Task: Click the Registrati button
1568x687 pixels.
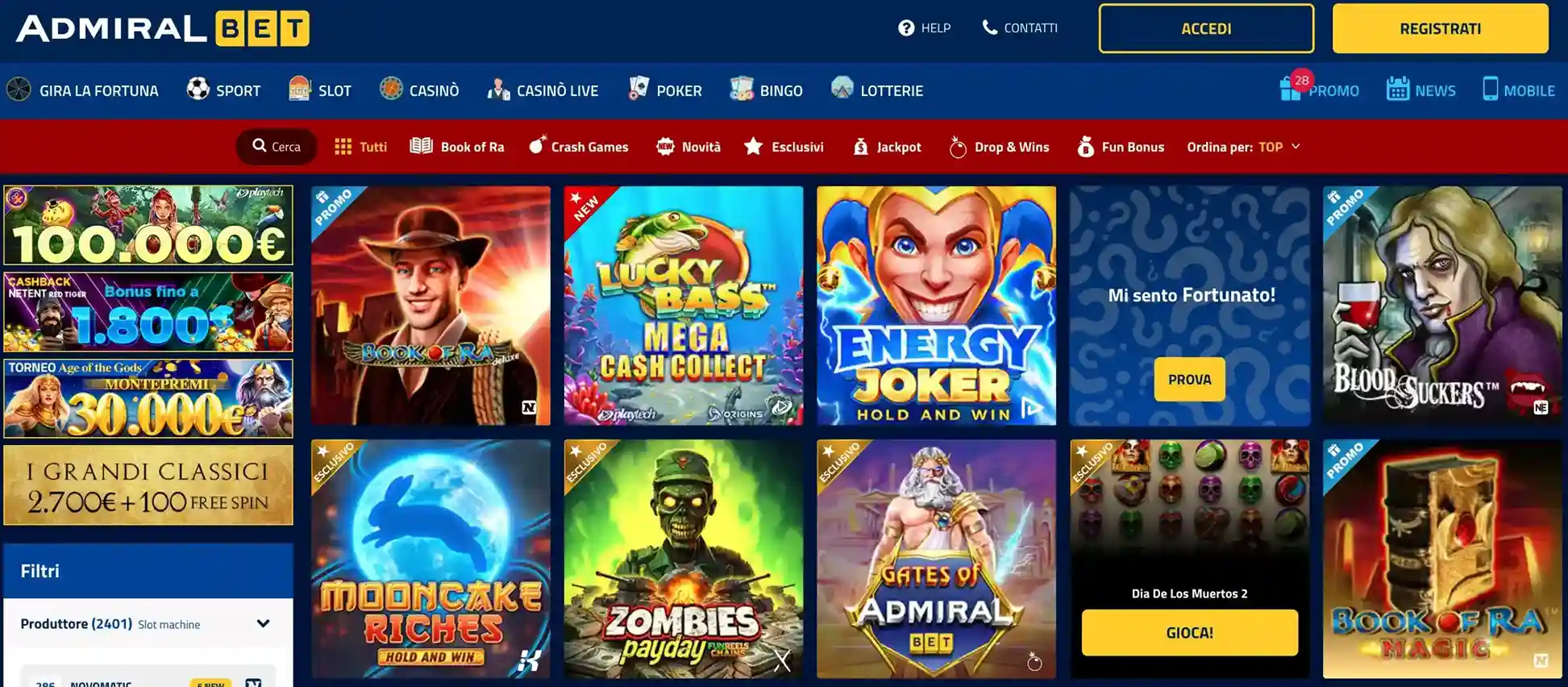Action: [1440, 29]
